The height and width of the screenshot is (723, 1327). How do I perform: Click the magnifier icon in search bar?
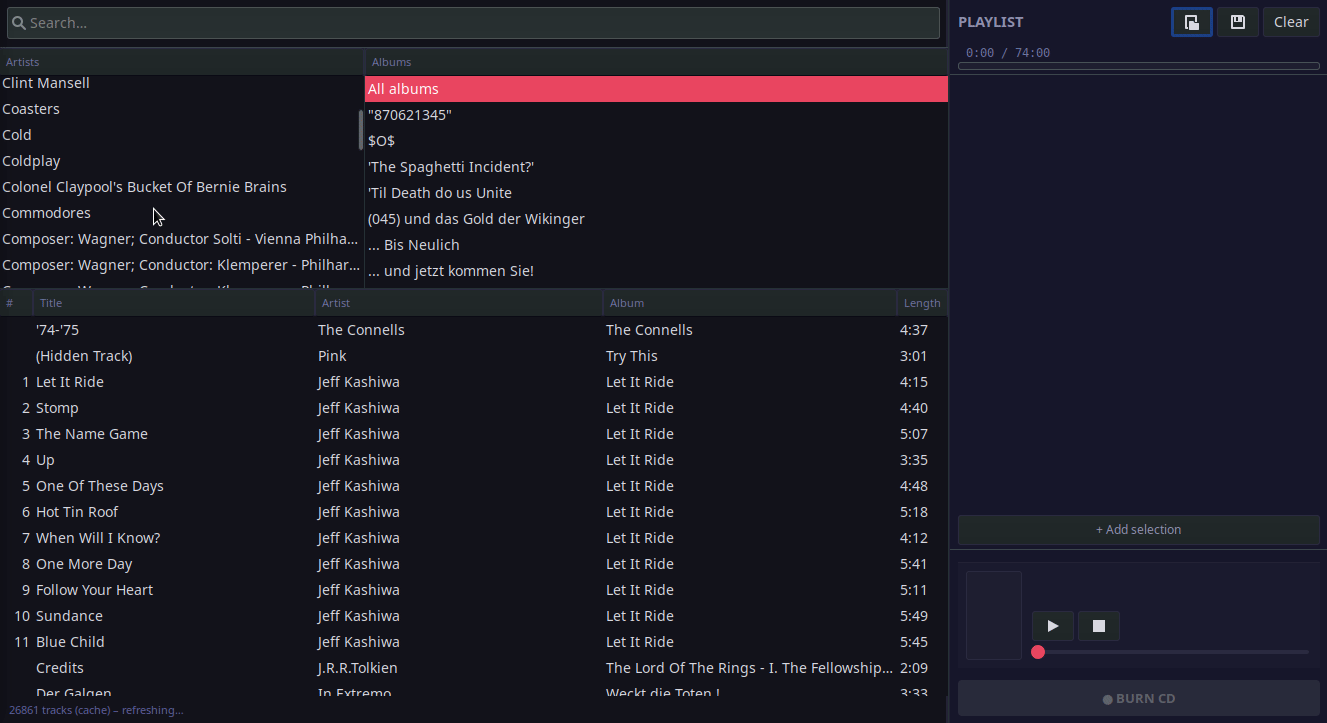17,22
